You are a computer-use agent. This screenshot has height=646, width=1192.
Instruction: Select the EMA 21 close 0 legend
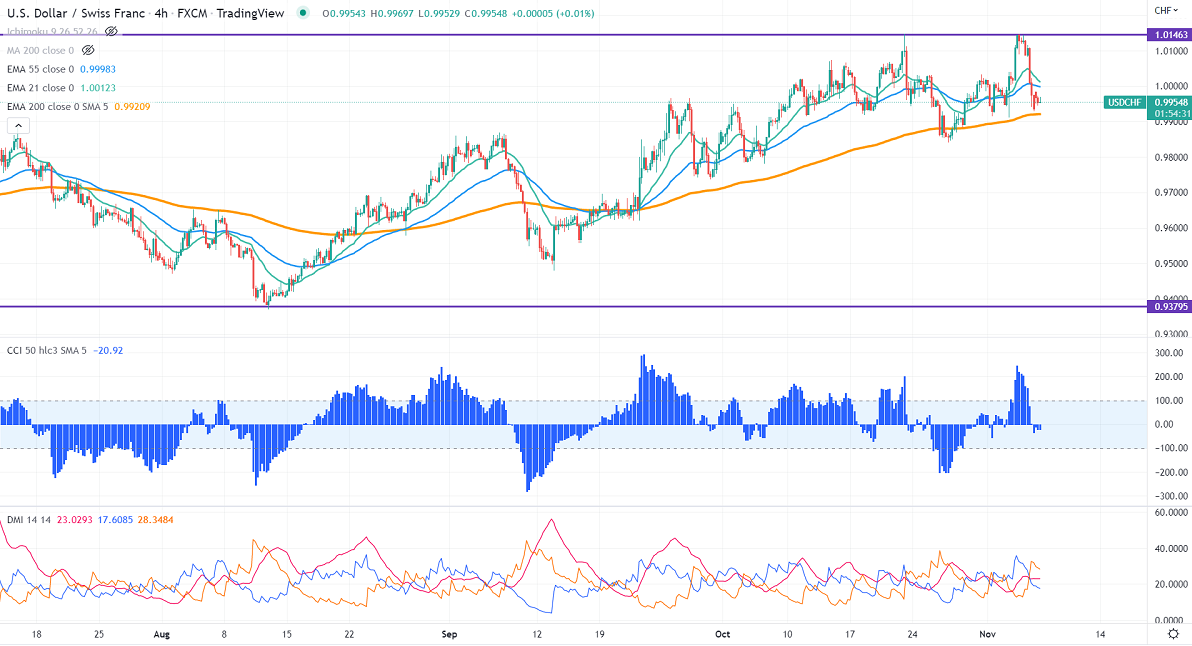40,88
